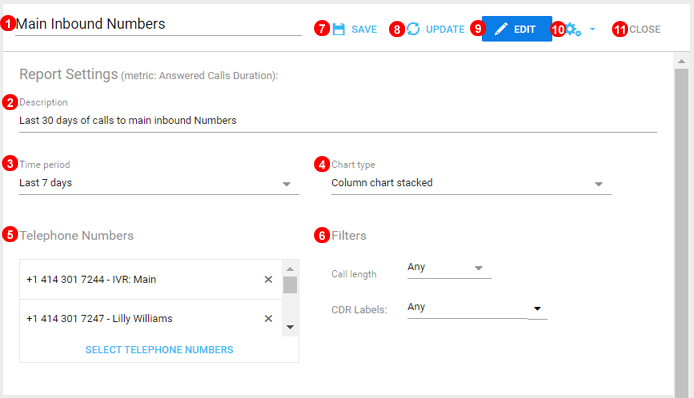
Task: Close the report settings panel
Action: (645, 29)
